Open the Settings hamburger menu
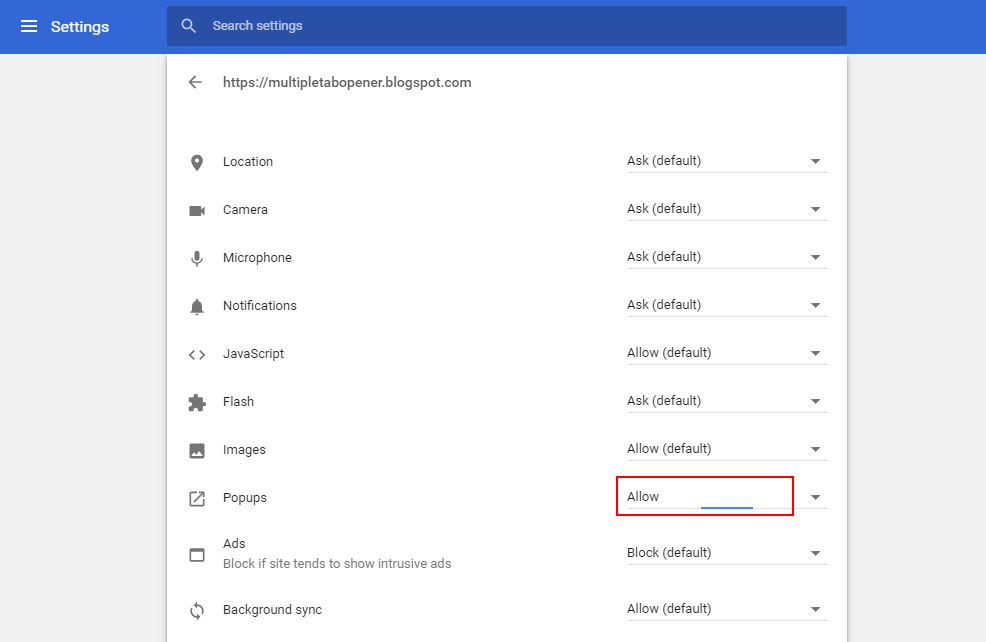 pyautogui.click(x=28, y=26)
